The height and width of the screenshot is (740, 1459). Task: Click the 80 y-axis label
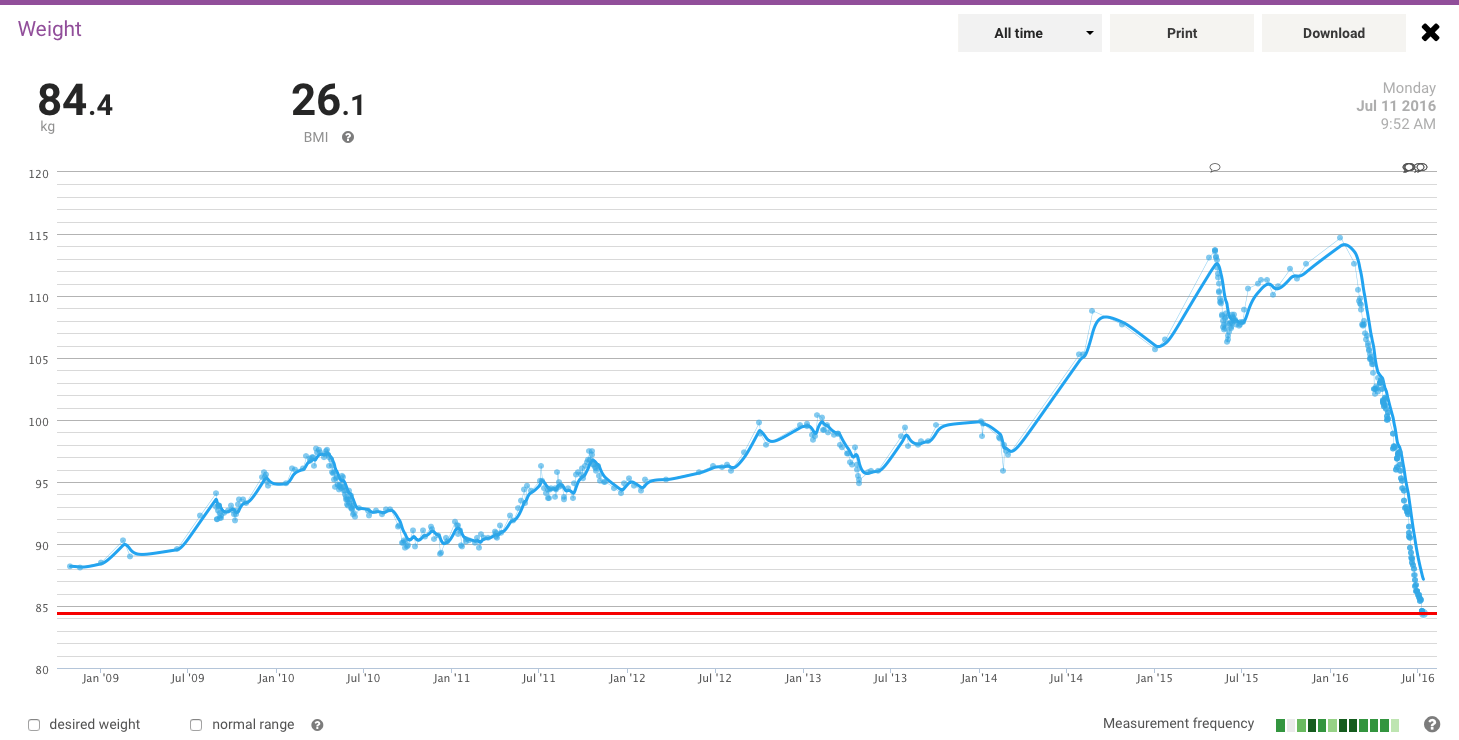41,669
